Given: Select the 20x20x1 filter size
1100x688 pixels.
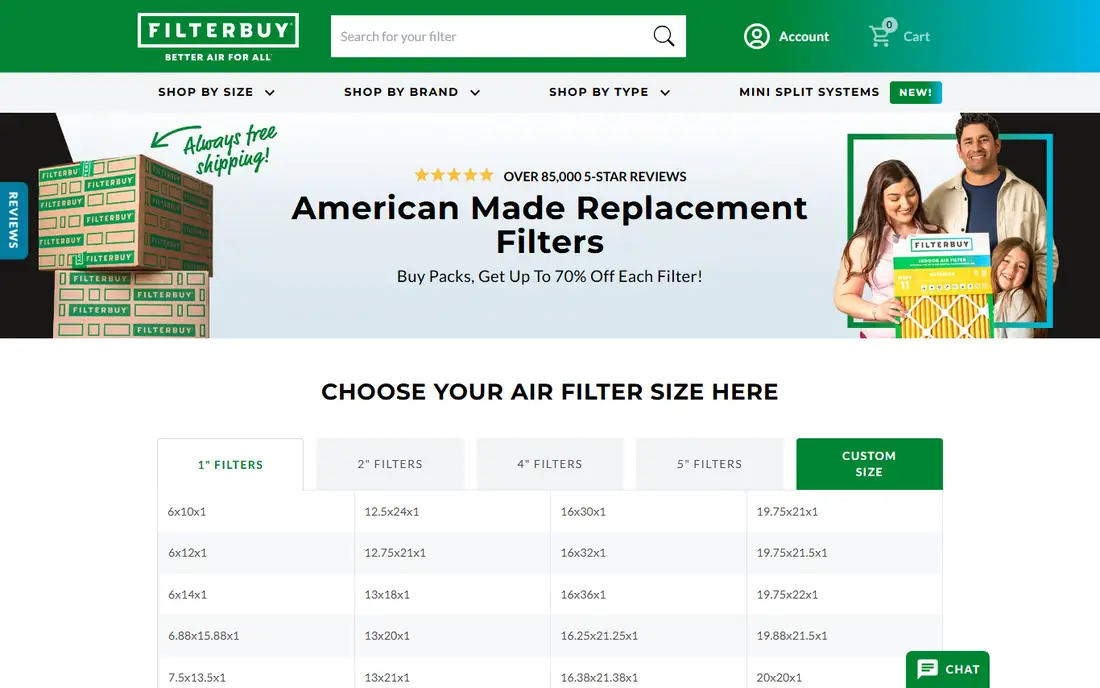Looking at the screenshot, I should pyautogui.click(x=779, y=677).
